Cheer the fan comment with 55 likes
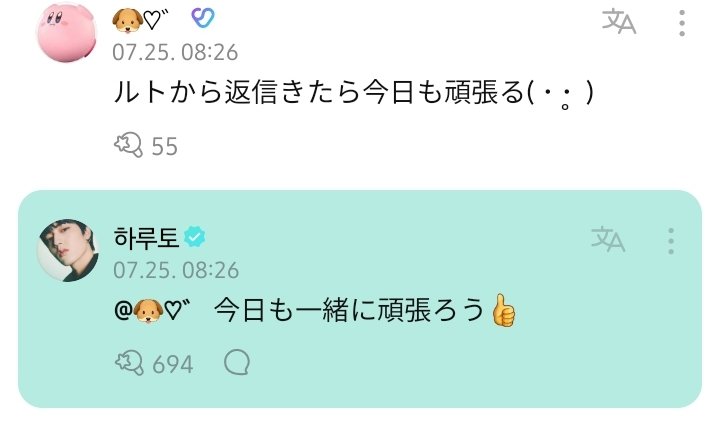Viewport: 720px width, 421px height. (x=128, y=146)
